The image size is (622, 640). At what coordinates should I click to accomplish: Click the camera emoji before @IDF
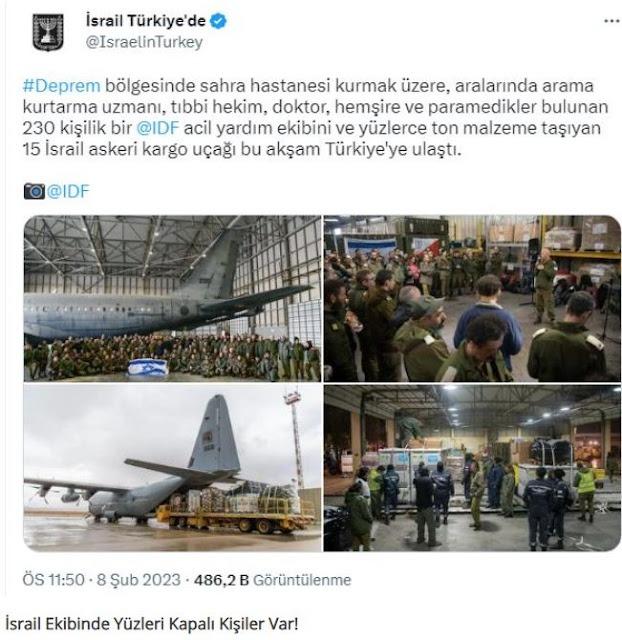point(34,191)
